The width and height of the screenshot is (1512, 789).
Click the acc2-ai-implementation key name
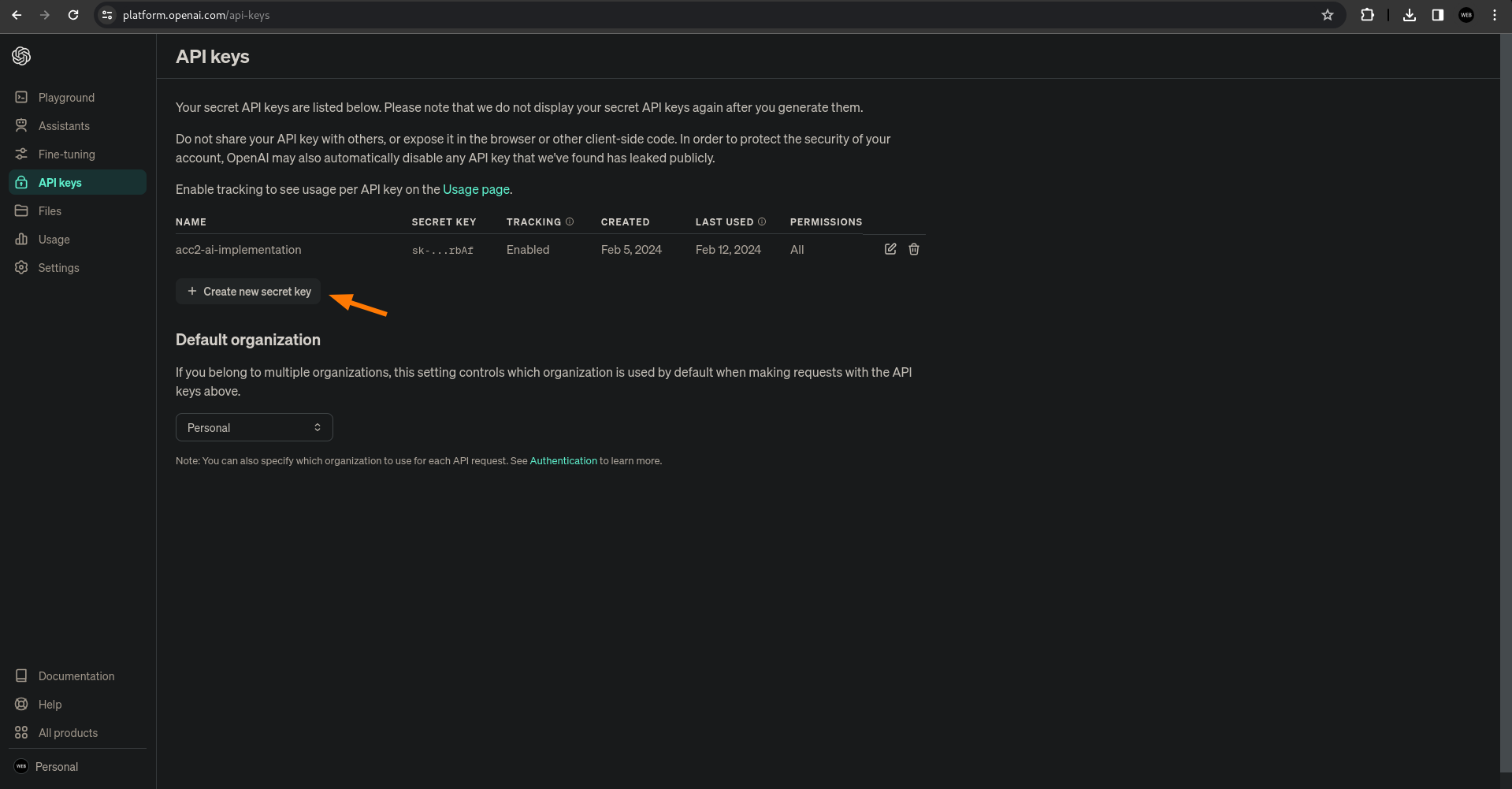click(239, 250)
